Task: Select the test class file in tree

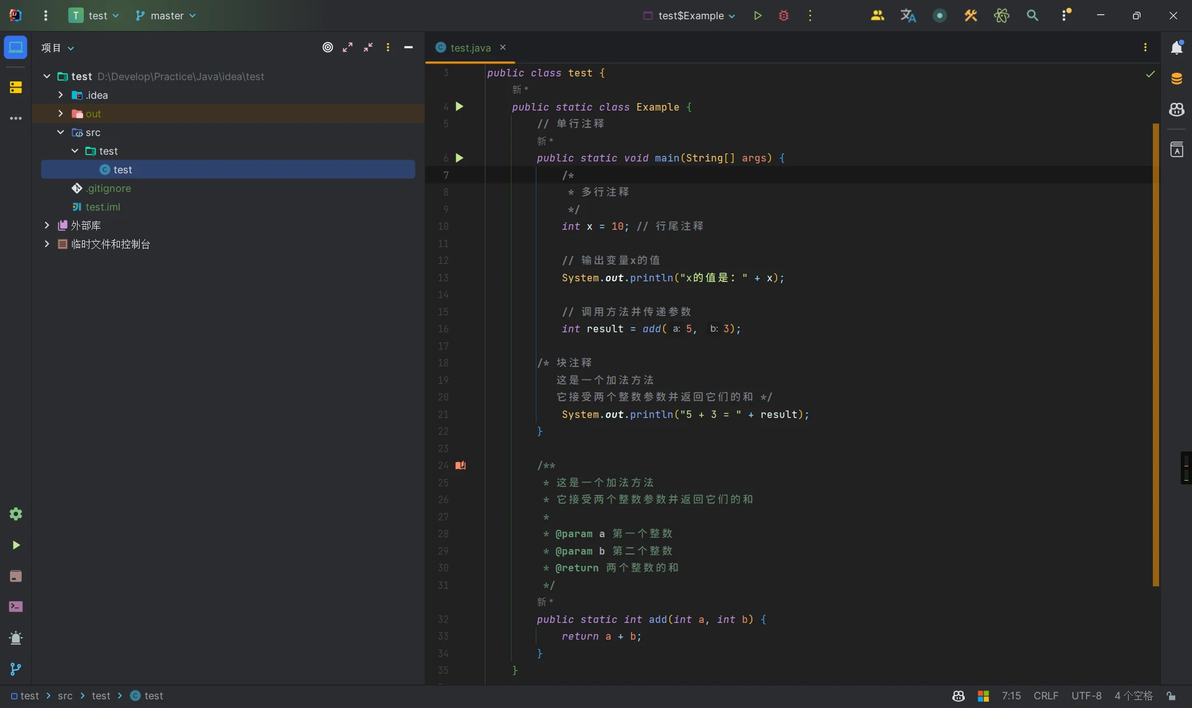Action: (x=228, y=170)
